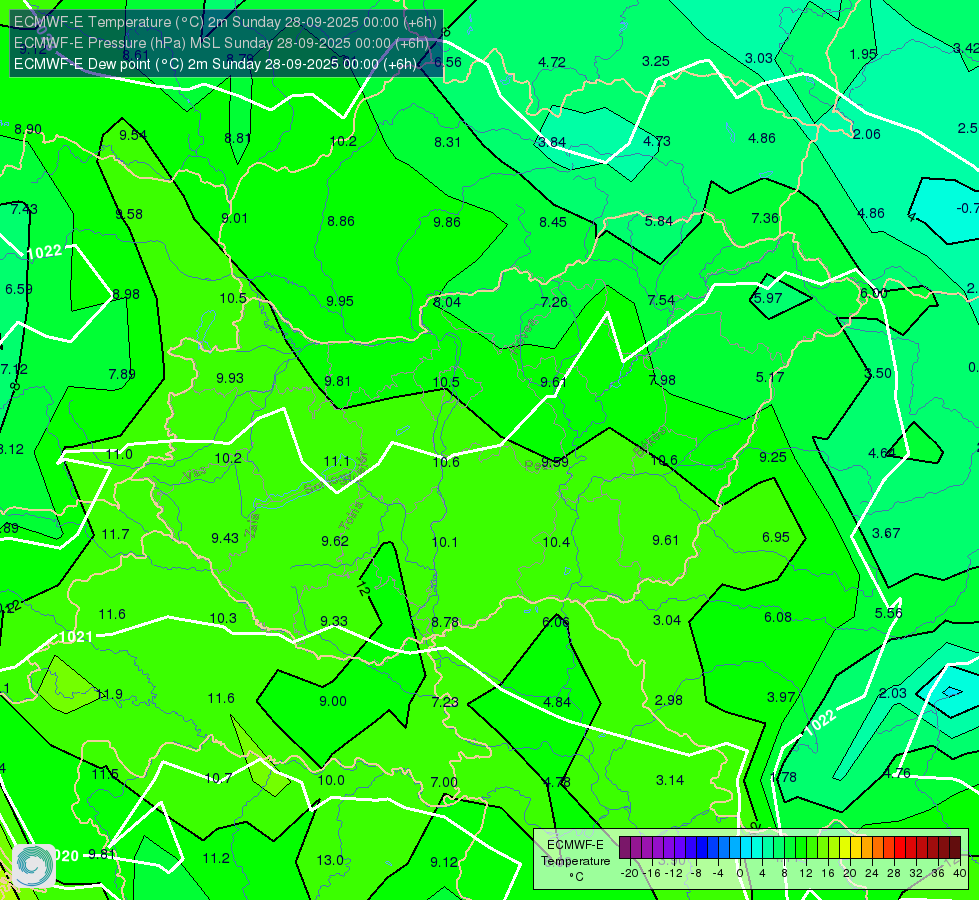Click the temperature value 6.08
Screen dimensions: 979x900
[778, 617]
